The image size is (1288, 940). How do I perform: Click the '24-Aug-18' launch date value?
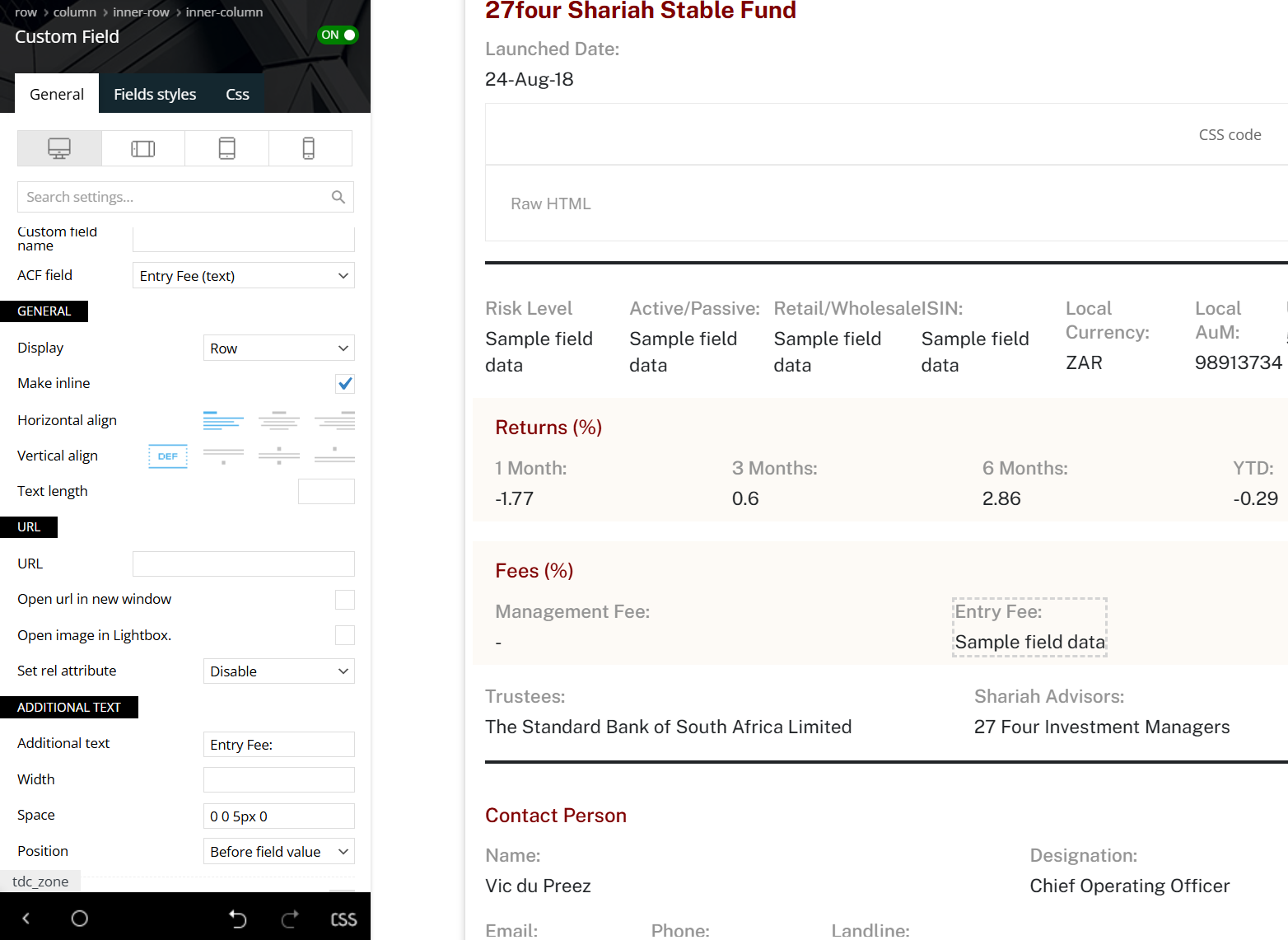click(x=530, y=79)
